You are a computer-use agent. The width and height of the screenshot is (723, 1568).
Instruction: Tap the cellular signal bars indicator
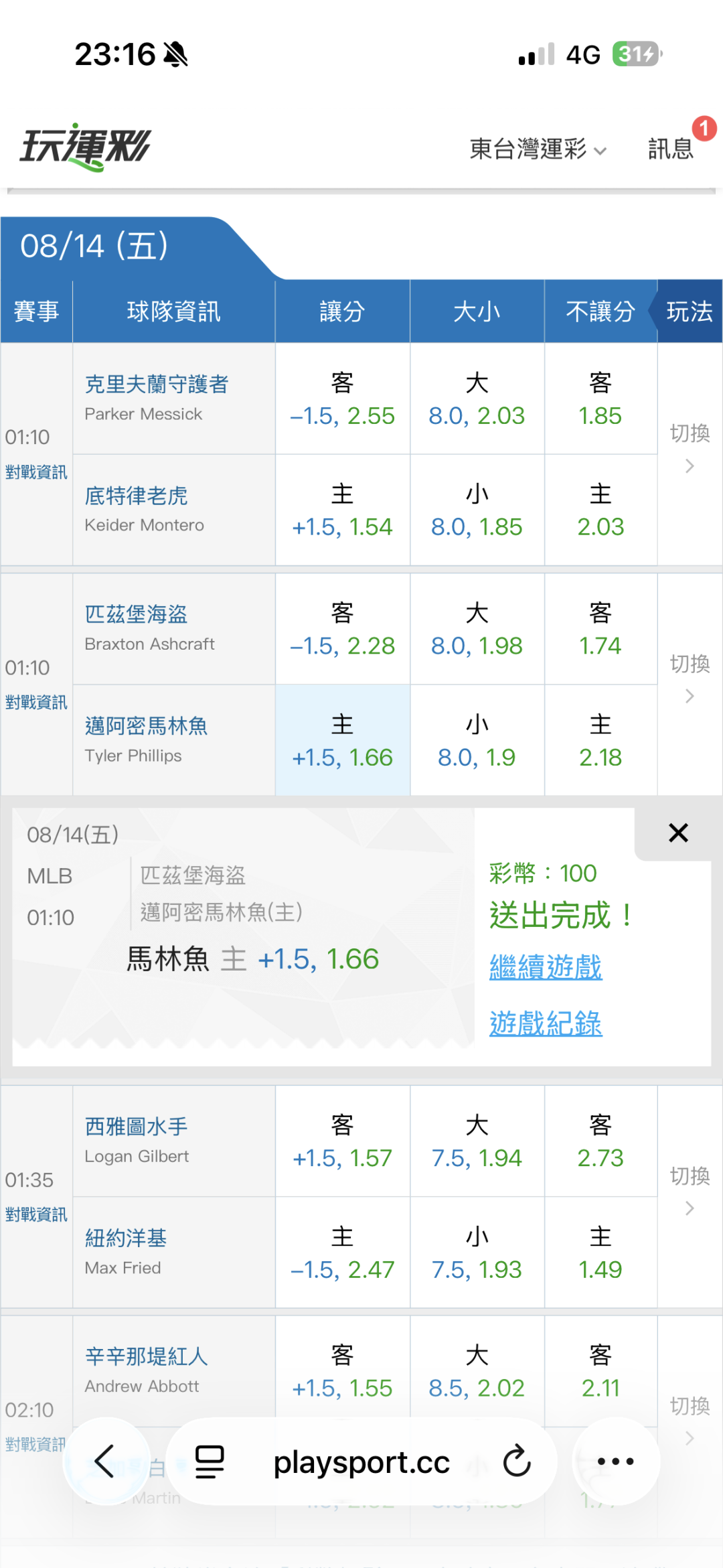[536, 54]
